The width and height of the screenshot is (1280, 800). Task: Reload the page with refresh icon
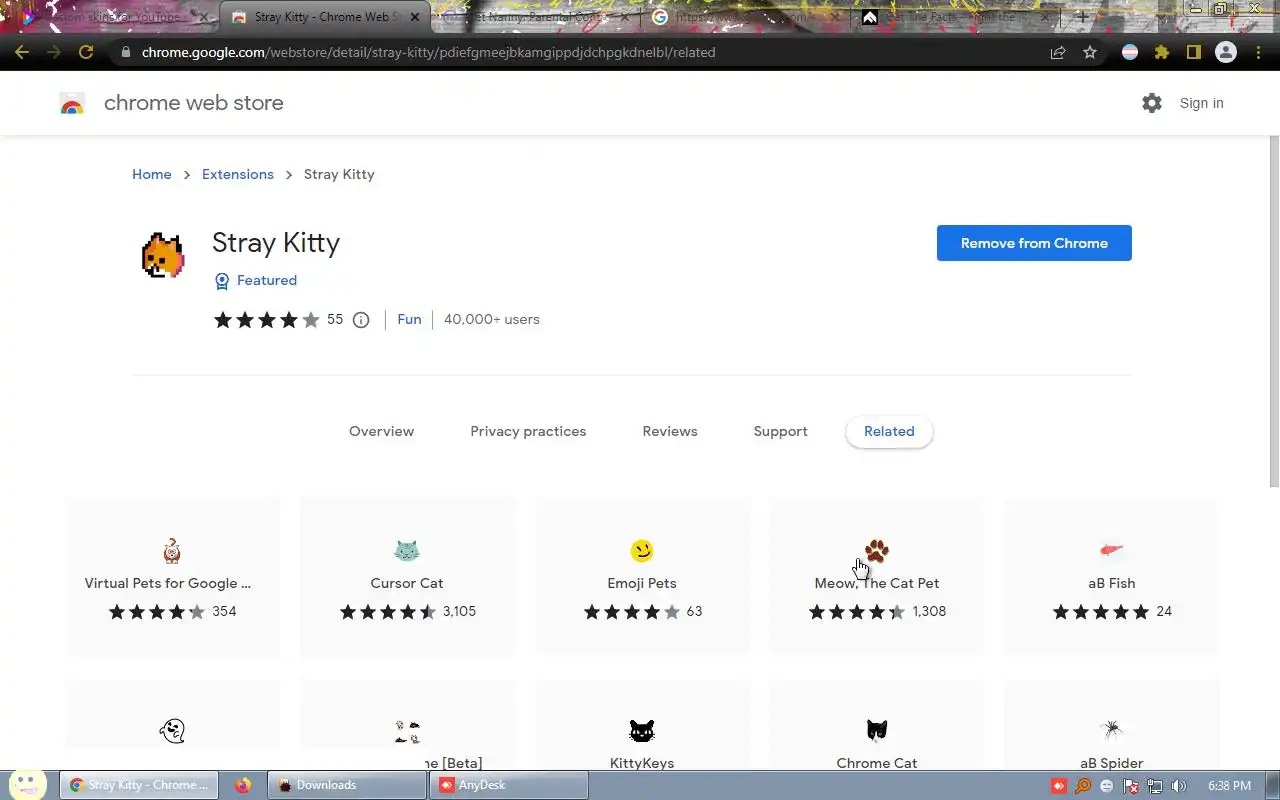pyautogui.click(x=86, y=52)
